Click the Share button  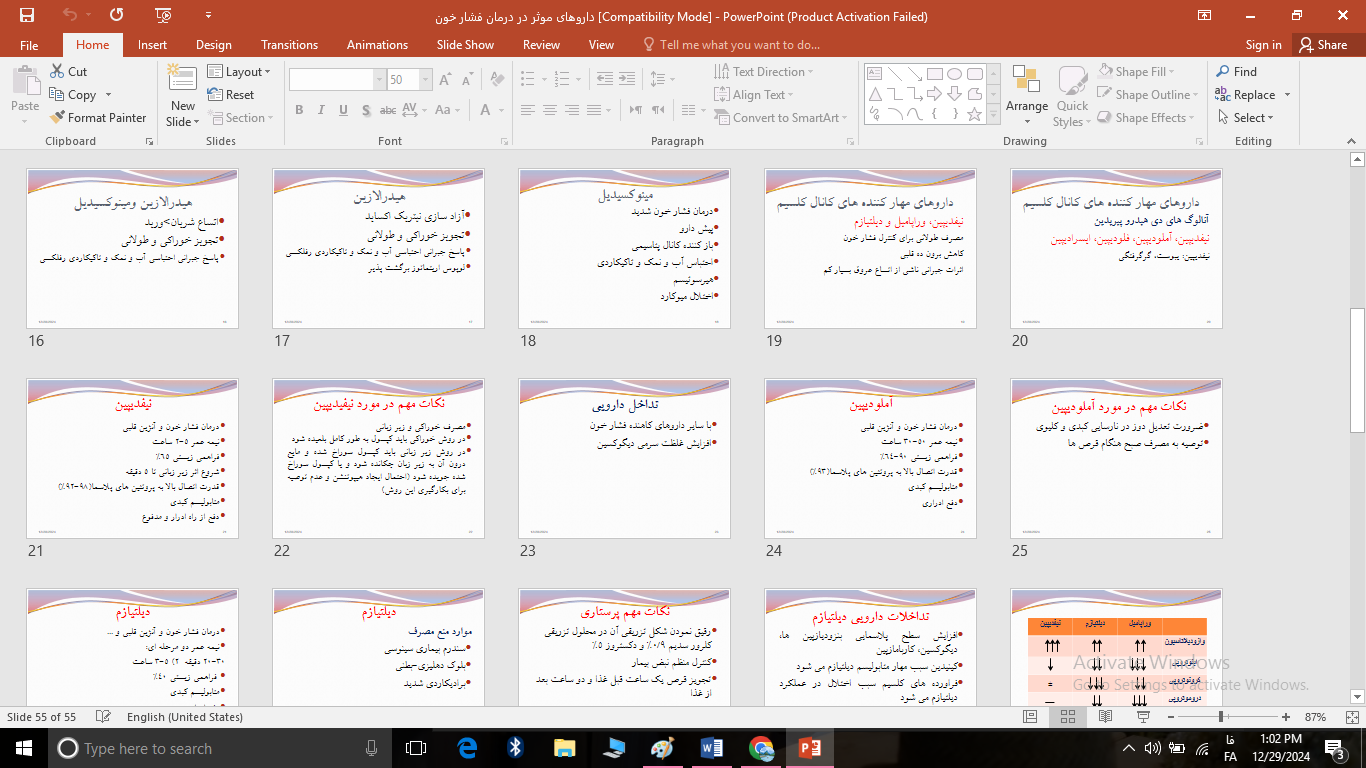click(x=1322, y=45)
